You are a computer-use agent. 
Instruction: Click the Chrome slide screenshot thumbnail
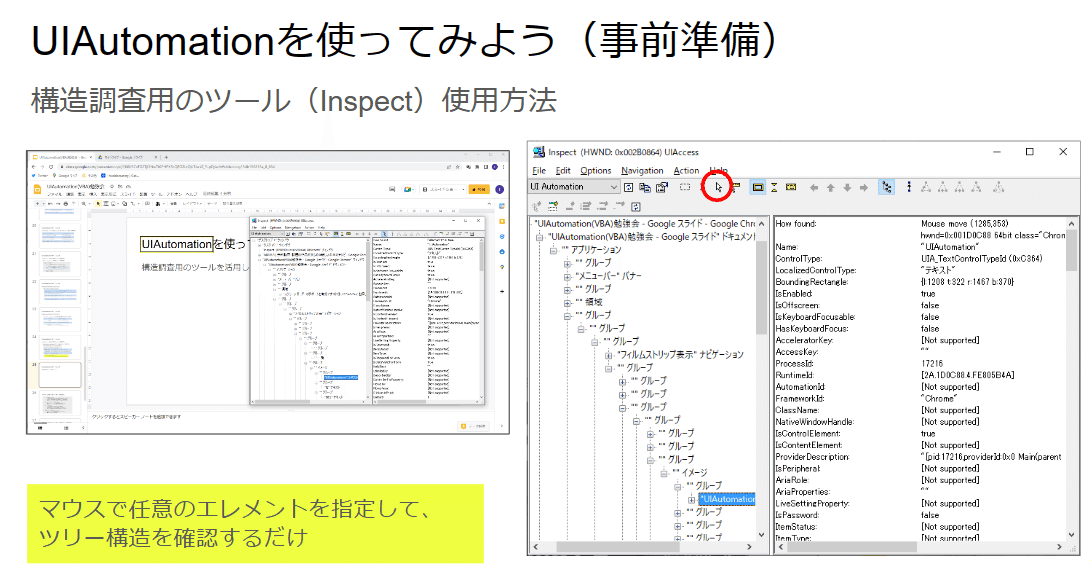click(268, 292)
